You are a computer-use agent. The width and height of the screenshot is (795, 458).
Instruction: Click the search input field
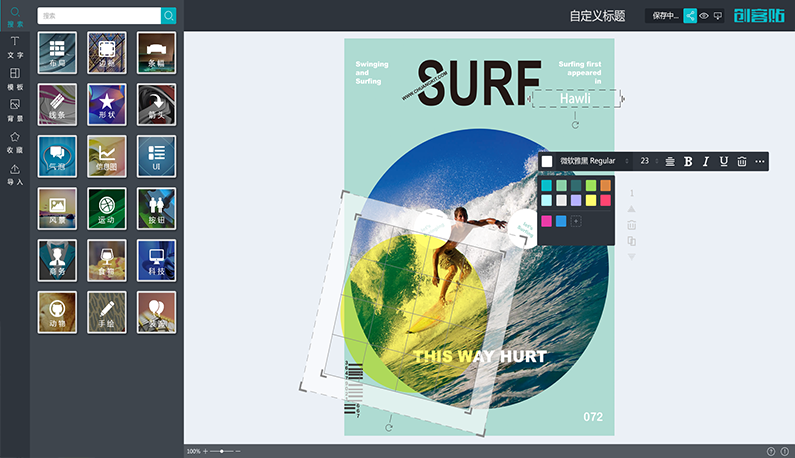click(98, 16)
